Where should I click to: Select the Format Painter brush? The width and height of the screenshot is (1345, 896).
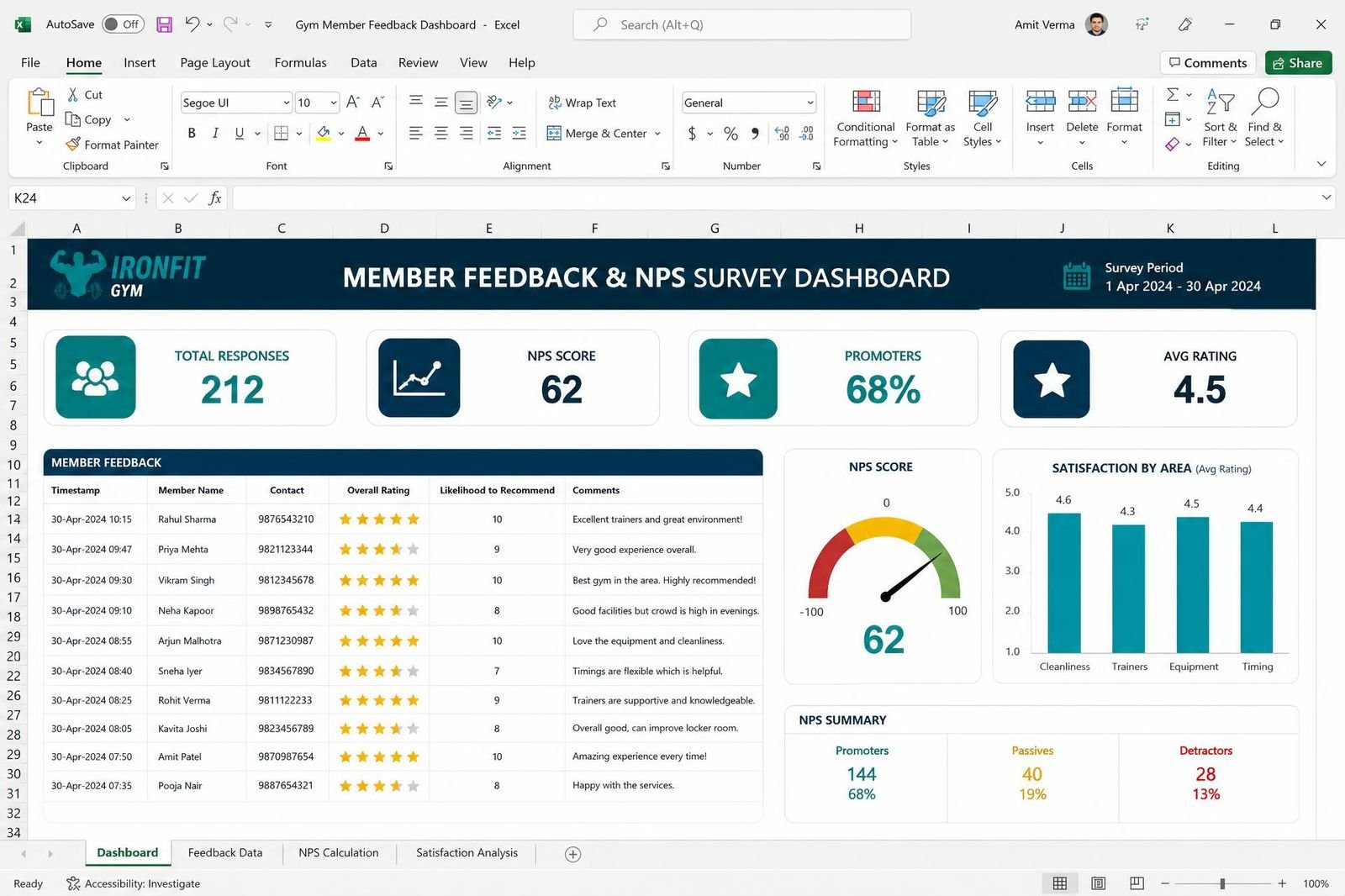(74, 144)
